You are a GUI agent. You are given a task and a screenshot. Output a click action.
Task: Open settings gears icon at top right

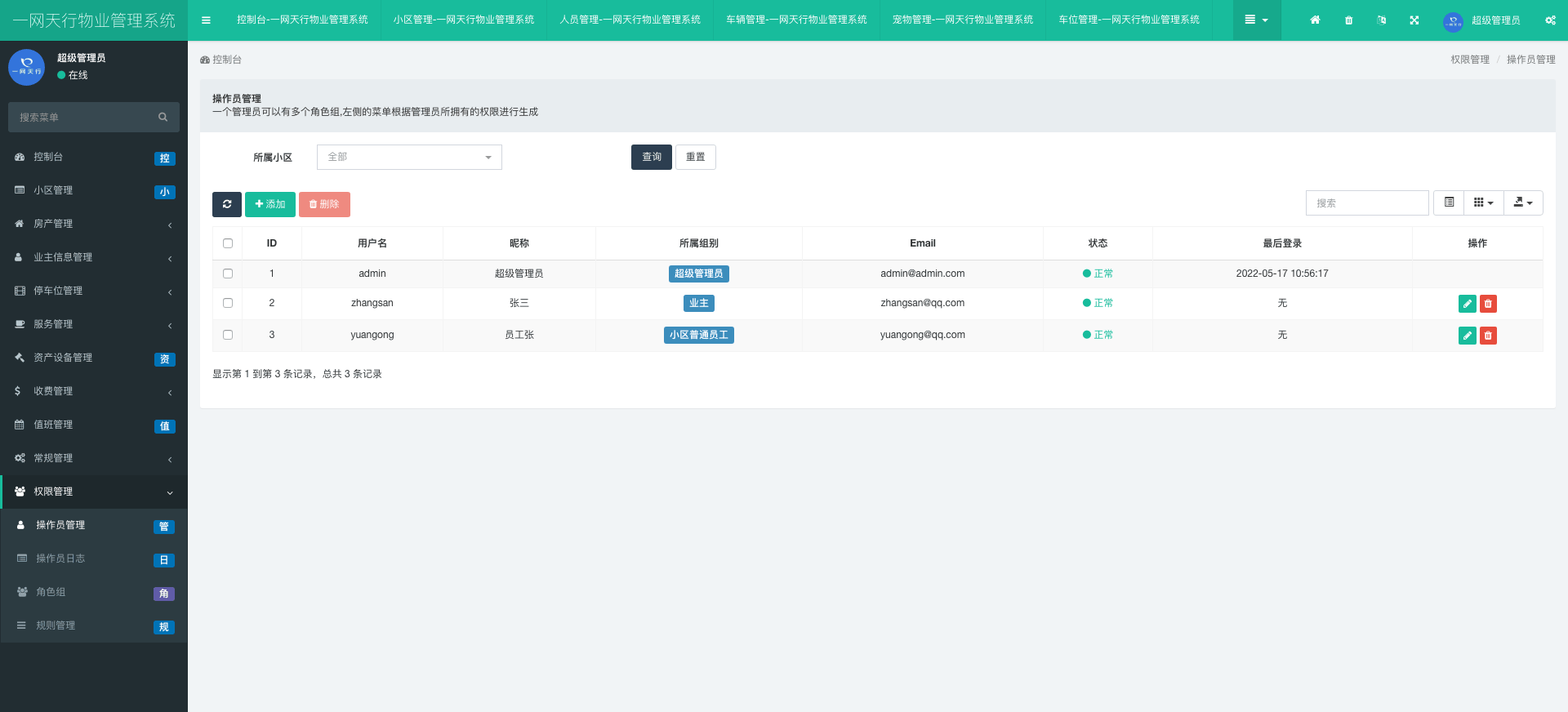tap(1549, 20)
